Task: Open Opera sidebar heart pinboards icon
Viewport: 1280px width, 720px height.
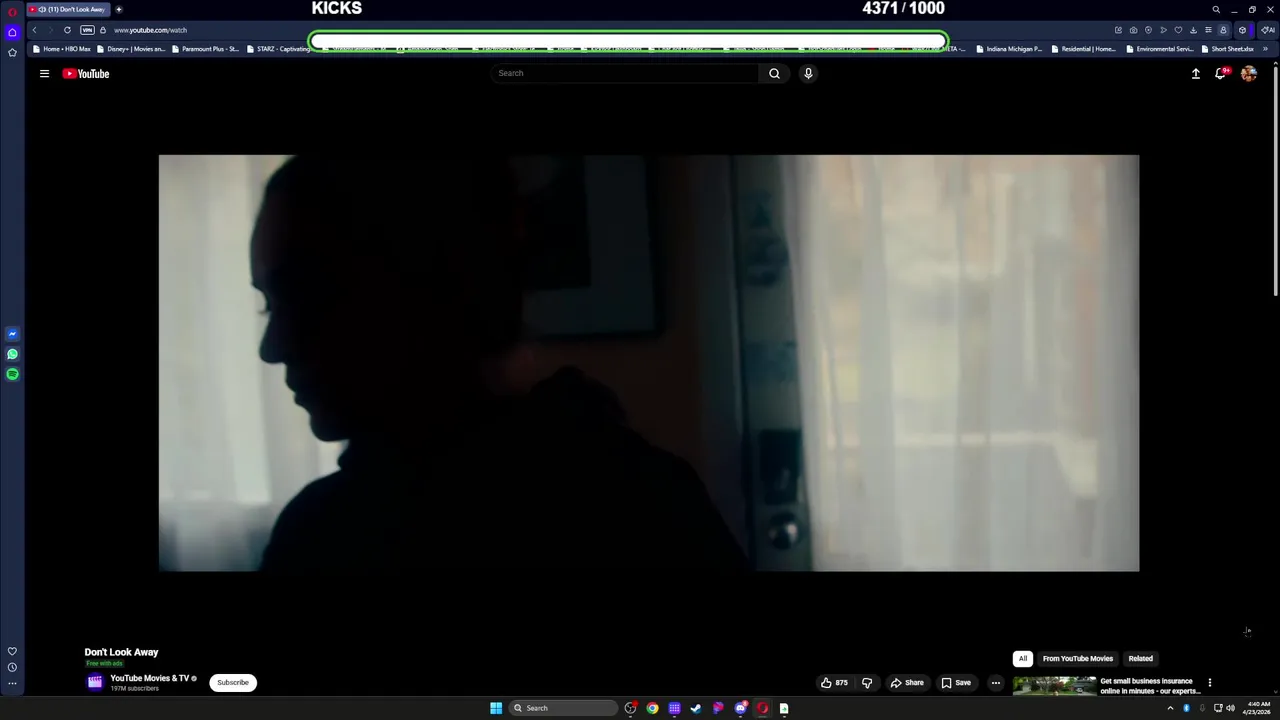Action: (x=12, y=651)
